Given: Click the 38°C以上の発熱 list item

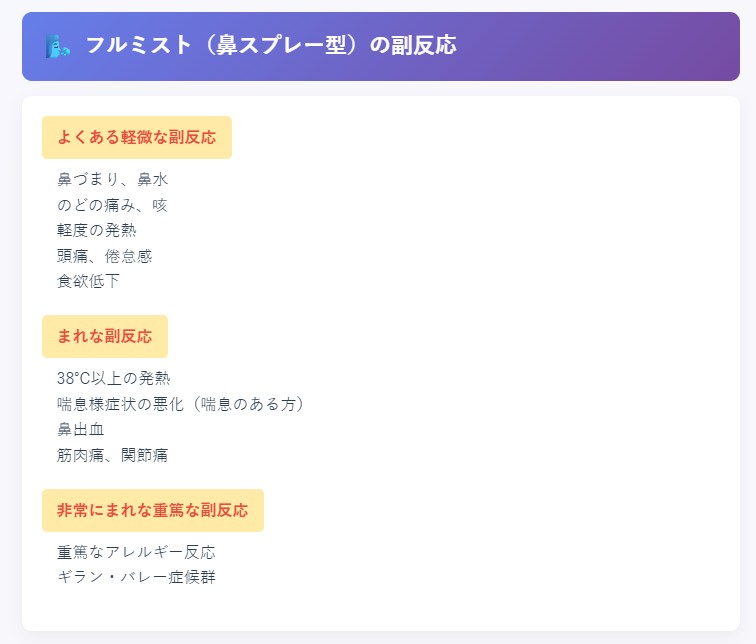Looking at the screenshot, I should pos(114,378).
